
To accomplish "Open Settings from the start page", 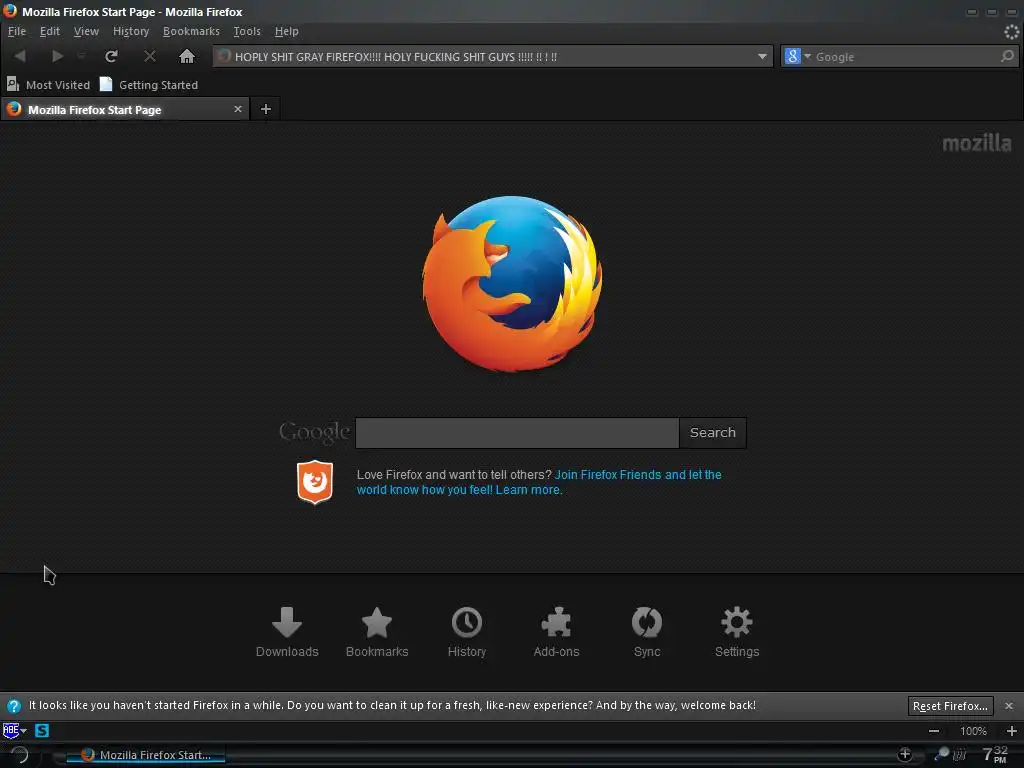I will 737,632.
